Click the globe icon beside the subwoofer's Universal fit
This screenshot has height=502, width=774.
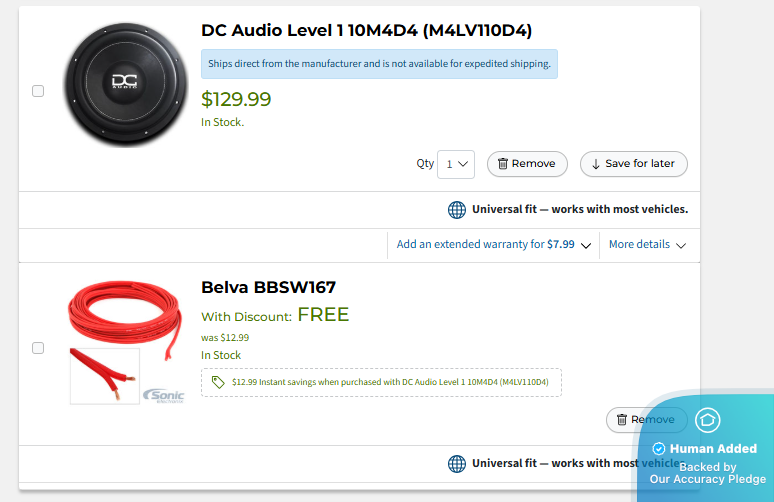click(x=457, y=210)
